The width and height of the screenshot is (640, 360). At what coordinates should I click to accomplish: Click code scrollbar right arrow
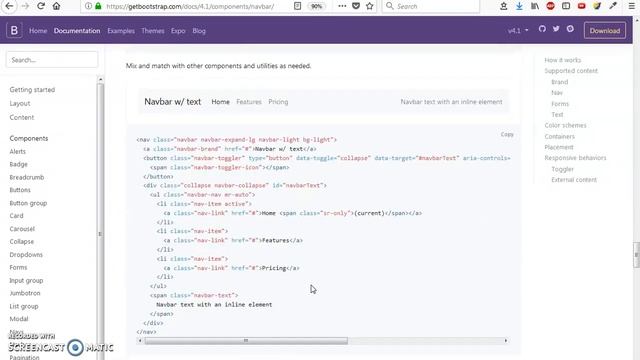[506, 340]
